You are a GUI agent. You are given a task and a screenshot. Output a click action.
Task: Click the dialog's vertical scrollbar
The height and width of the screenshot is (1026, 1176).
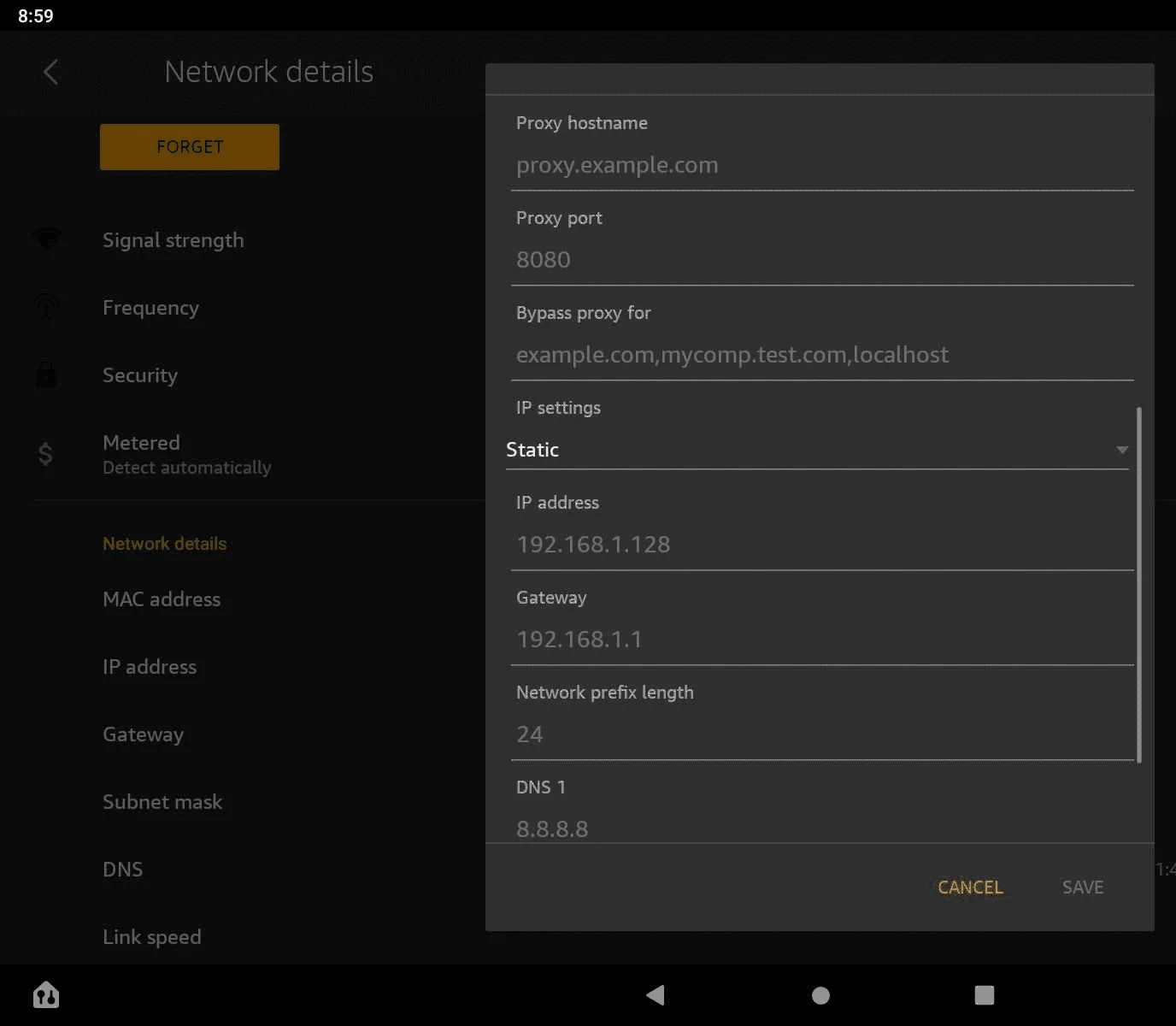pos(1139,584)
